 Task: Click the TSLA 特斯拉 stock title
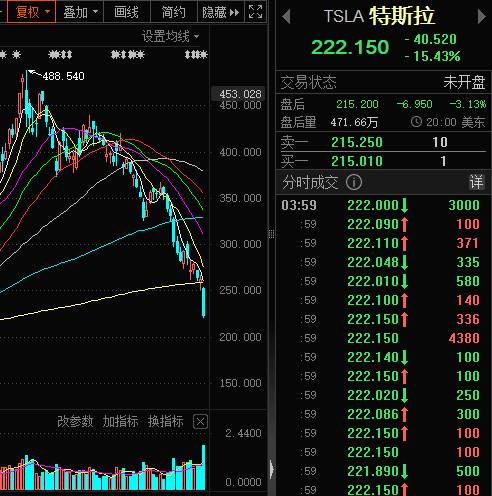[379, 16]
